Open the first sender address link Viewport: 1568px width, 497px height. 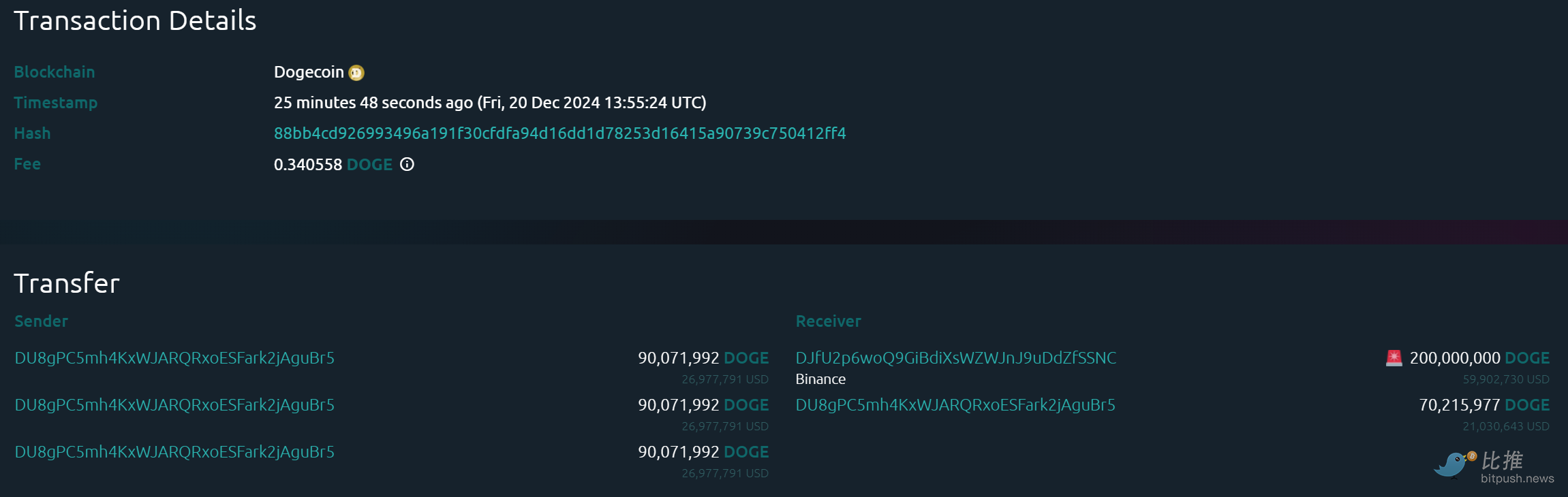[x=174, y=358]
